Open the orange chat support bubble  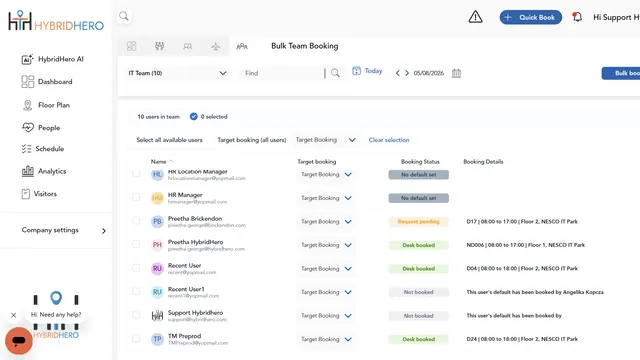19,341
